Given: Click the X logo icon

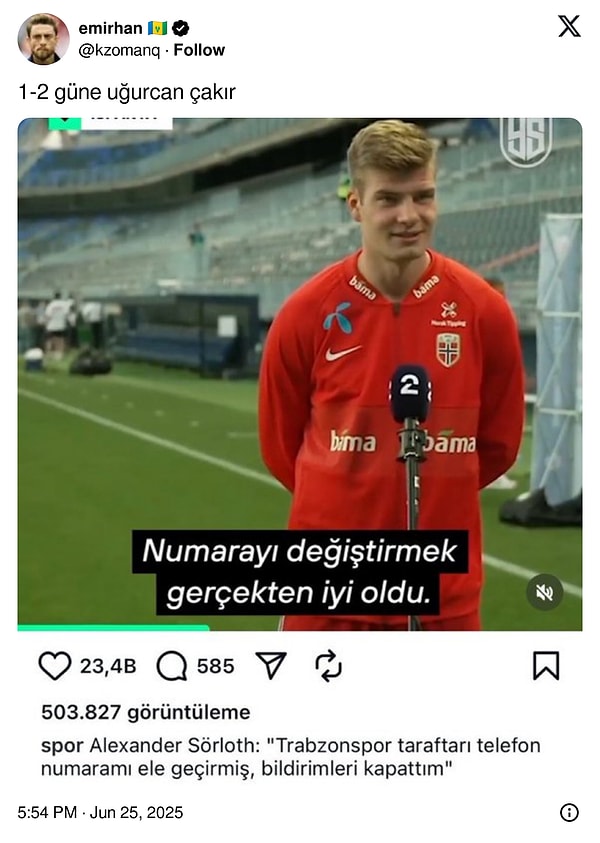Looking at the screenshot, I should point(569,26).
